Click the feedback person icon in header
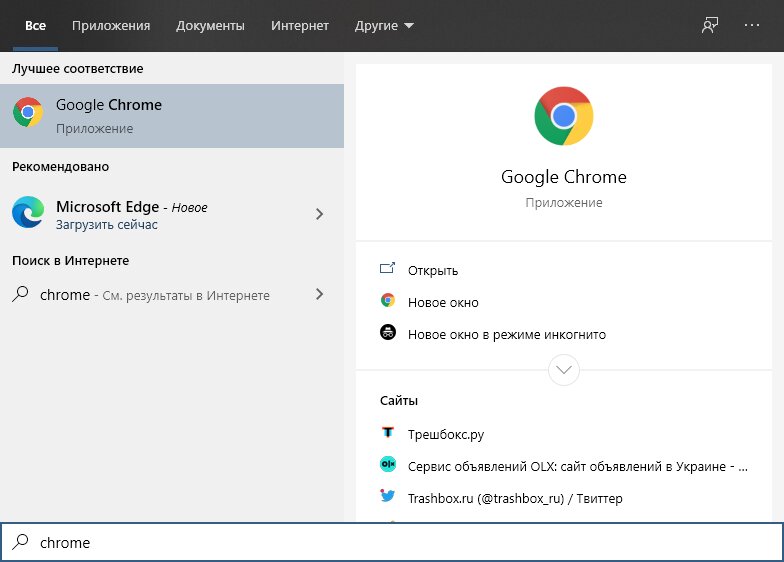The image size is (784, 562). pos(710,25)
